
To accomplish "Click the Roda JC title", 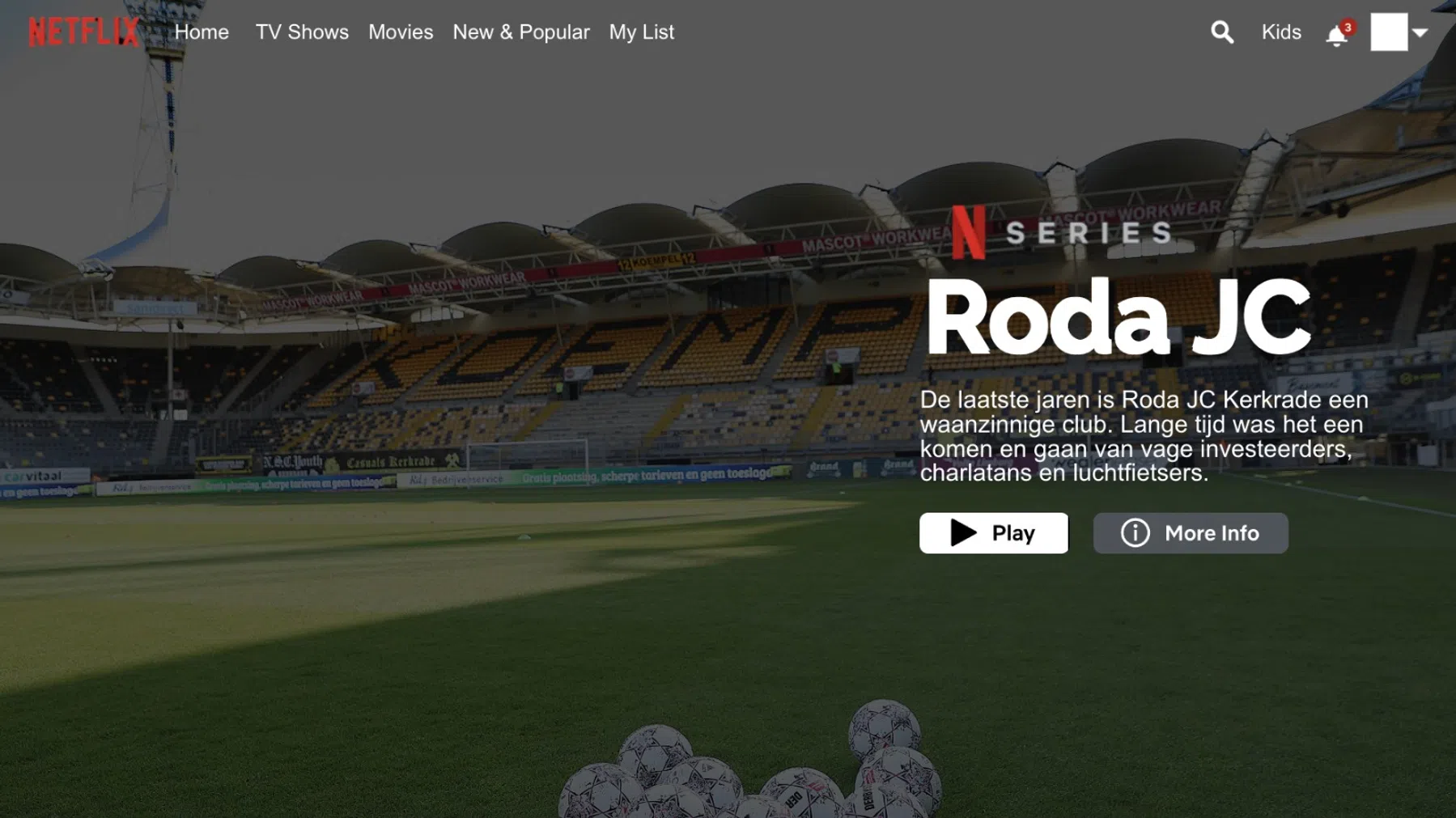I will pyautogui.click(x=1118, y=318).
